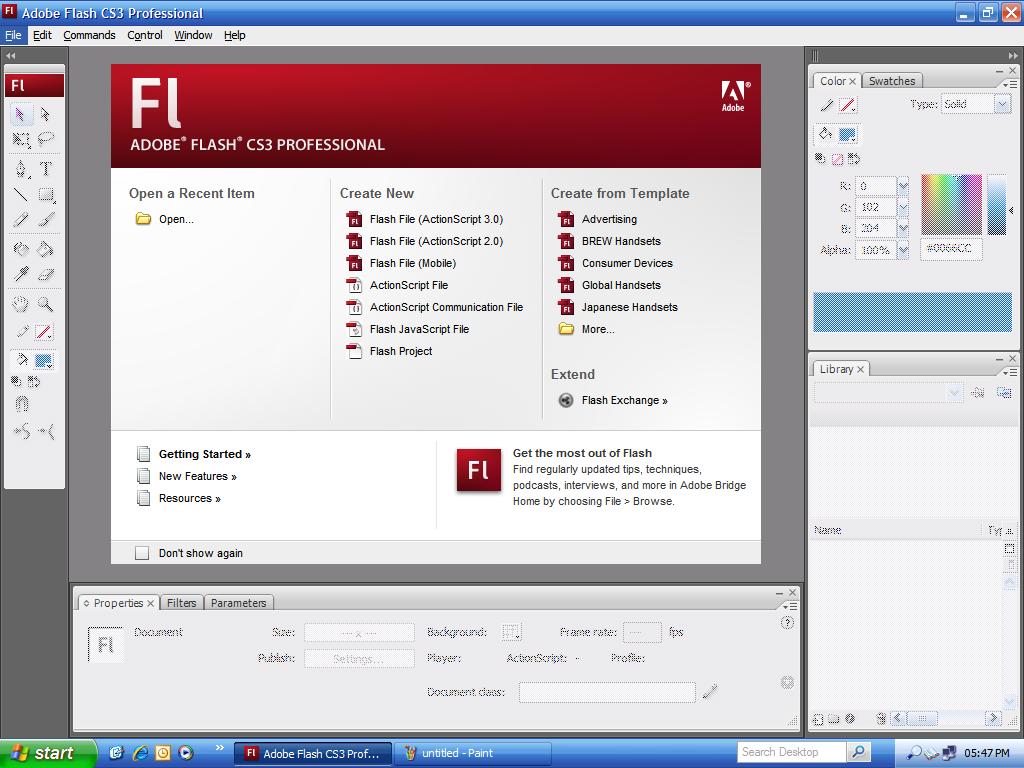This screenshot has height=768, width=1024.
Task: Select the Pencil tool
Action: 20,219
